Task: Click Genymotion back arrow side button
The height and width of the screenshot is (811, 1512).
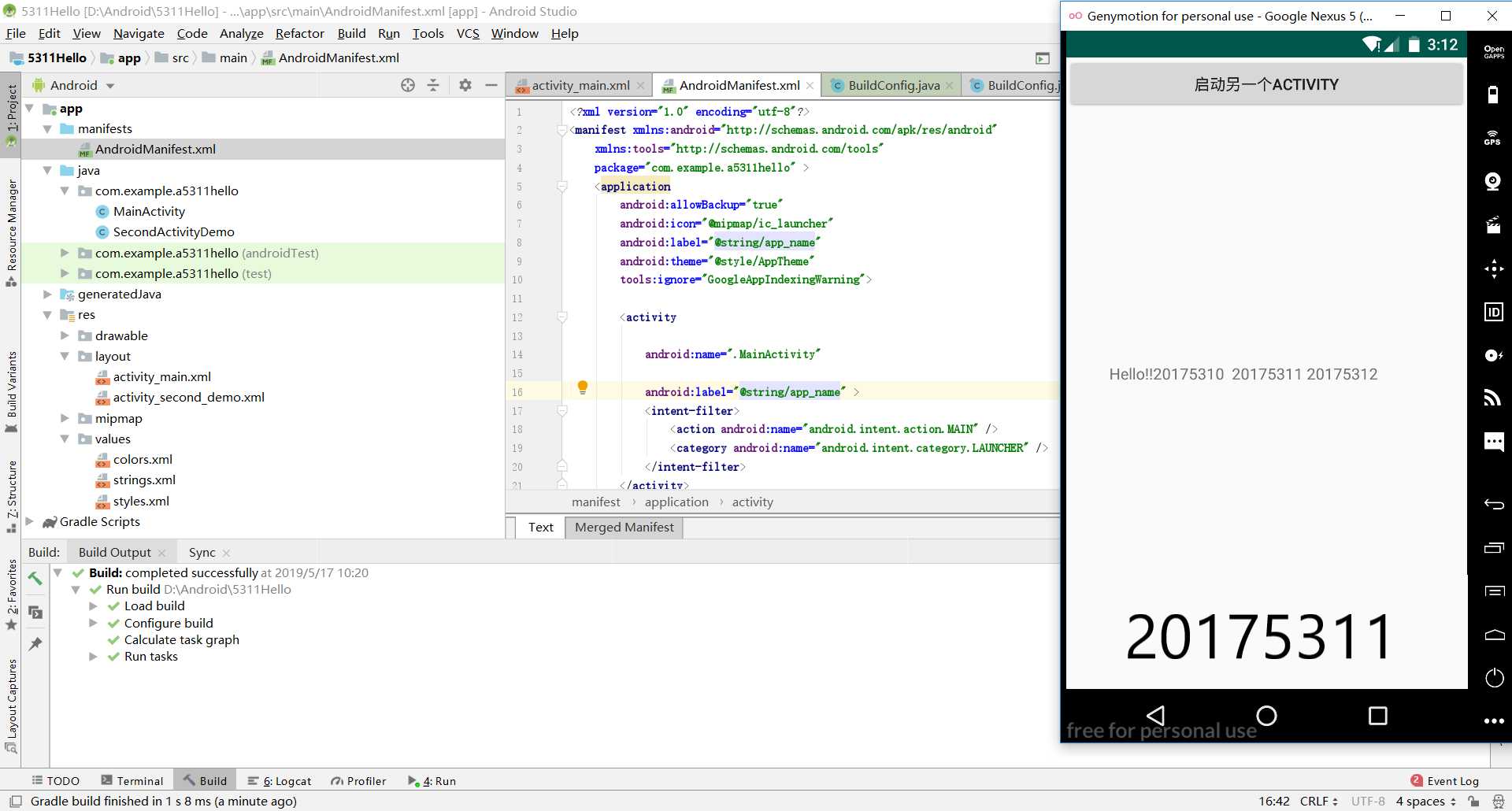Action: click(x=1494, y=504)
